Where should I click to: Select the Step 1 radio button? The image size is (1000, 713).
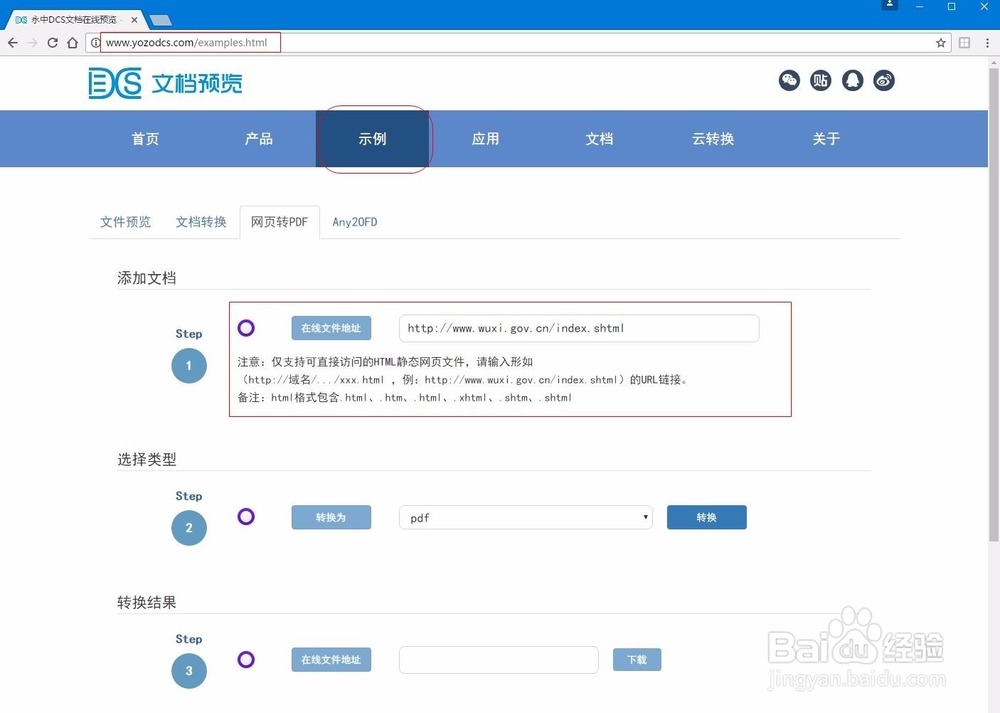click(x=245, y=328)
